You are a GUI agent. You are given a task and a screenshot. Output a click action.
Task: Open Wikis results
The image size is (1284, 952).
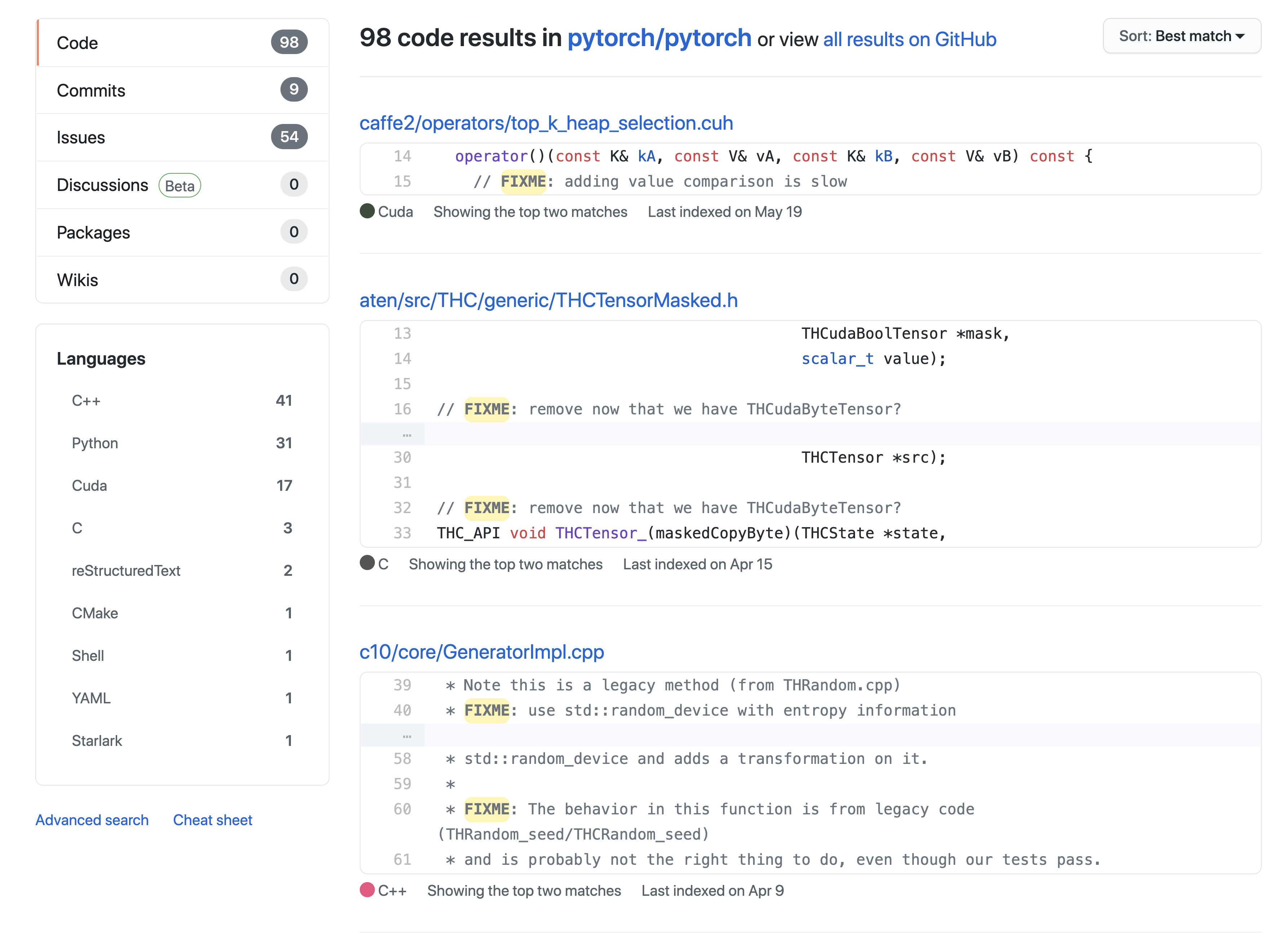point(182,280)
